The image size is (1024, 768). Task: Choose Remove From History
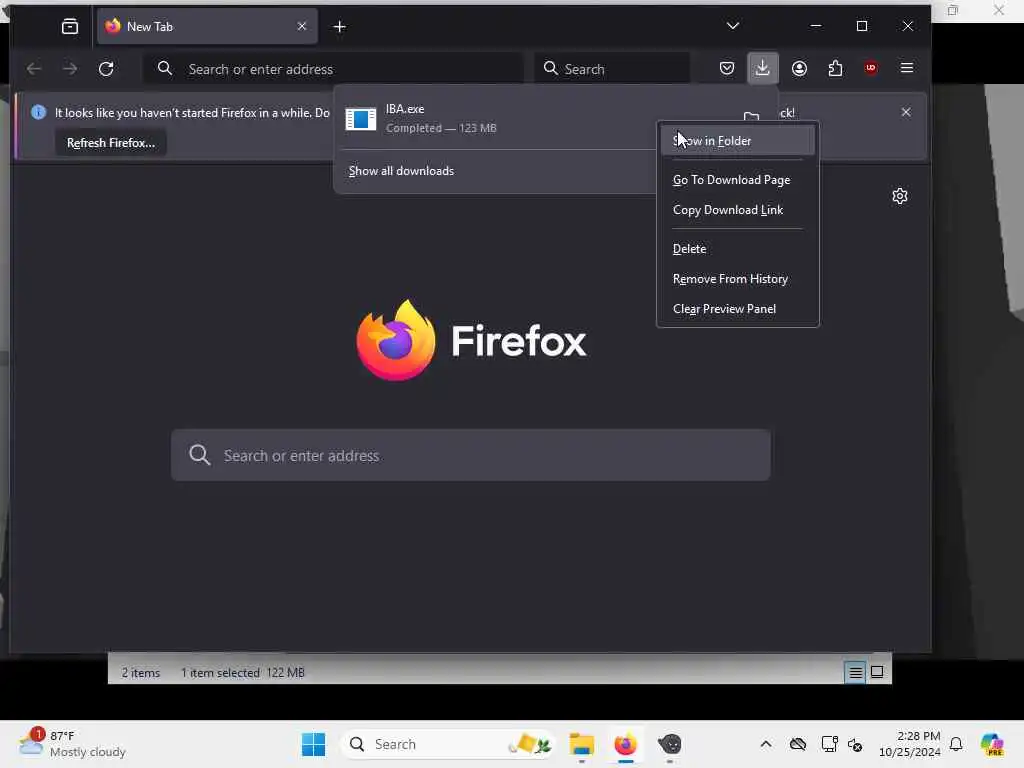[x=737, y=279]
